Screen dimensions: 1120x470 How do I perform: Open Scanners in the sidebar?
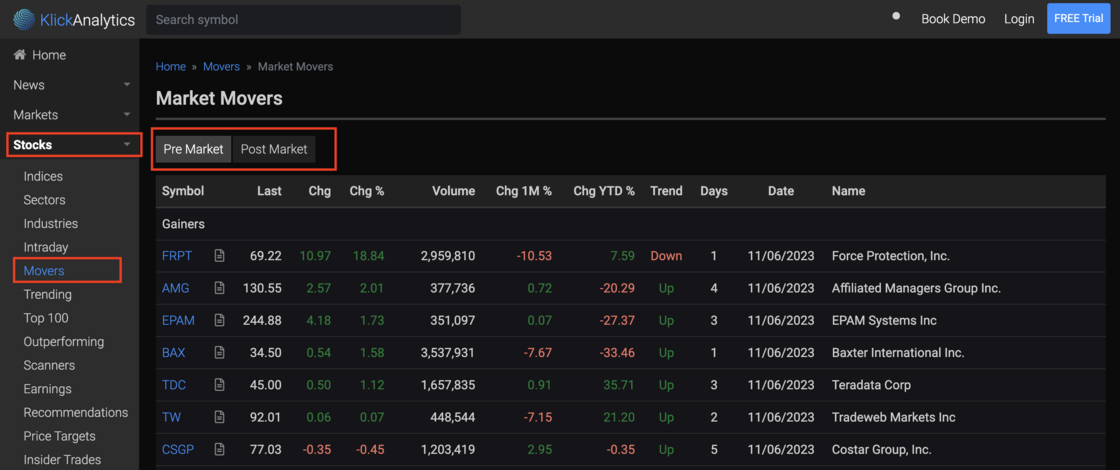pyautogui.click(x=48, y=365)
